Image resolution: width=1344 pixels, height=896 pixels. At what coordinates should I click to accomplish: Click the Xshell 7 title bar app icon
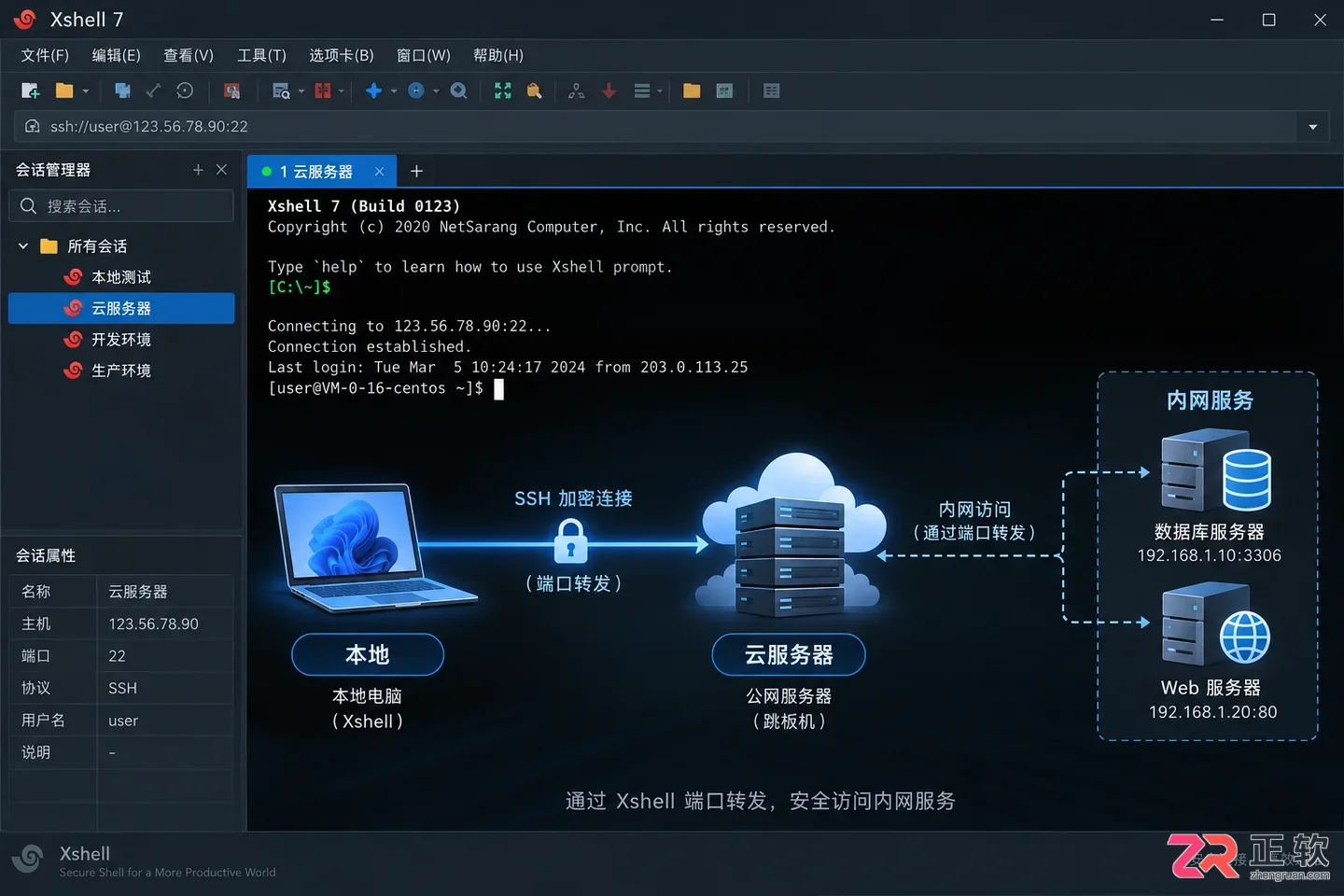(25, 19)
